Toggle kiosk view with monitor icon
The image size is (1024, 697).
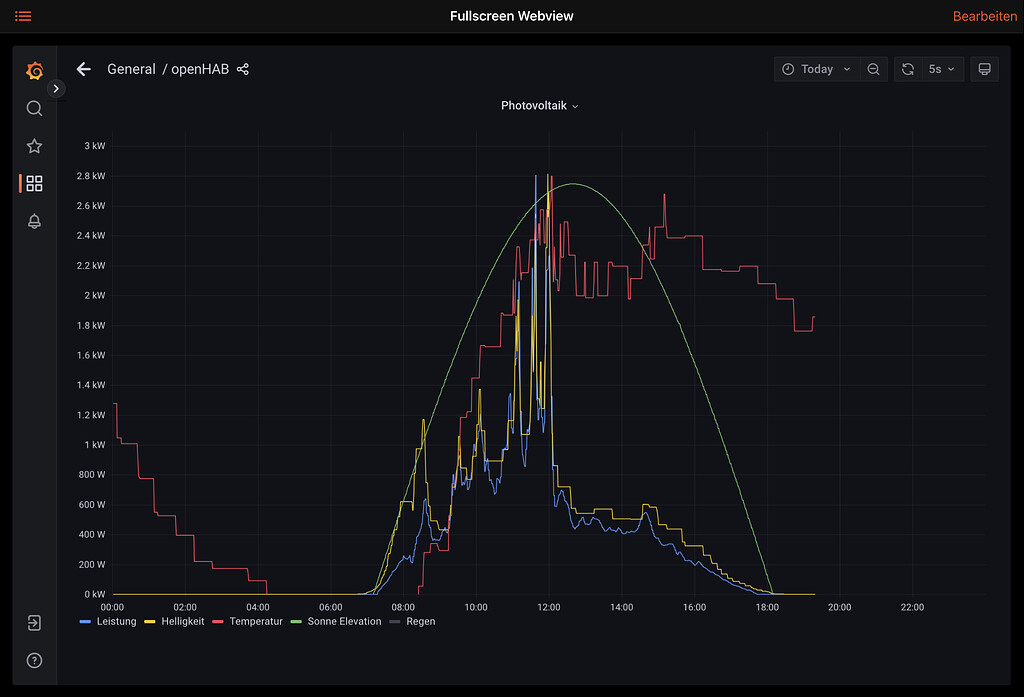984,69
